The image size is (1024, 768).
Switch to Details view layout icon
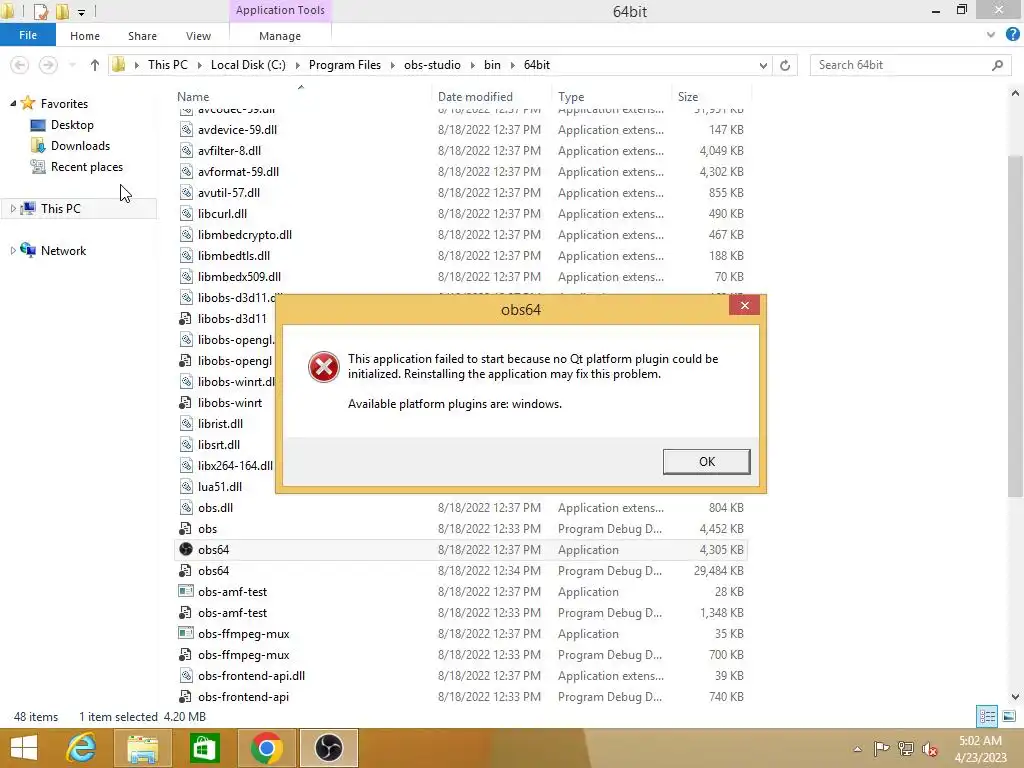pyautogui.click(x=987, y=716)
